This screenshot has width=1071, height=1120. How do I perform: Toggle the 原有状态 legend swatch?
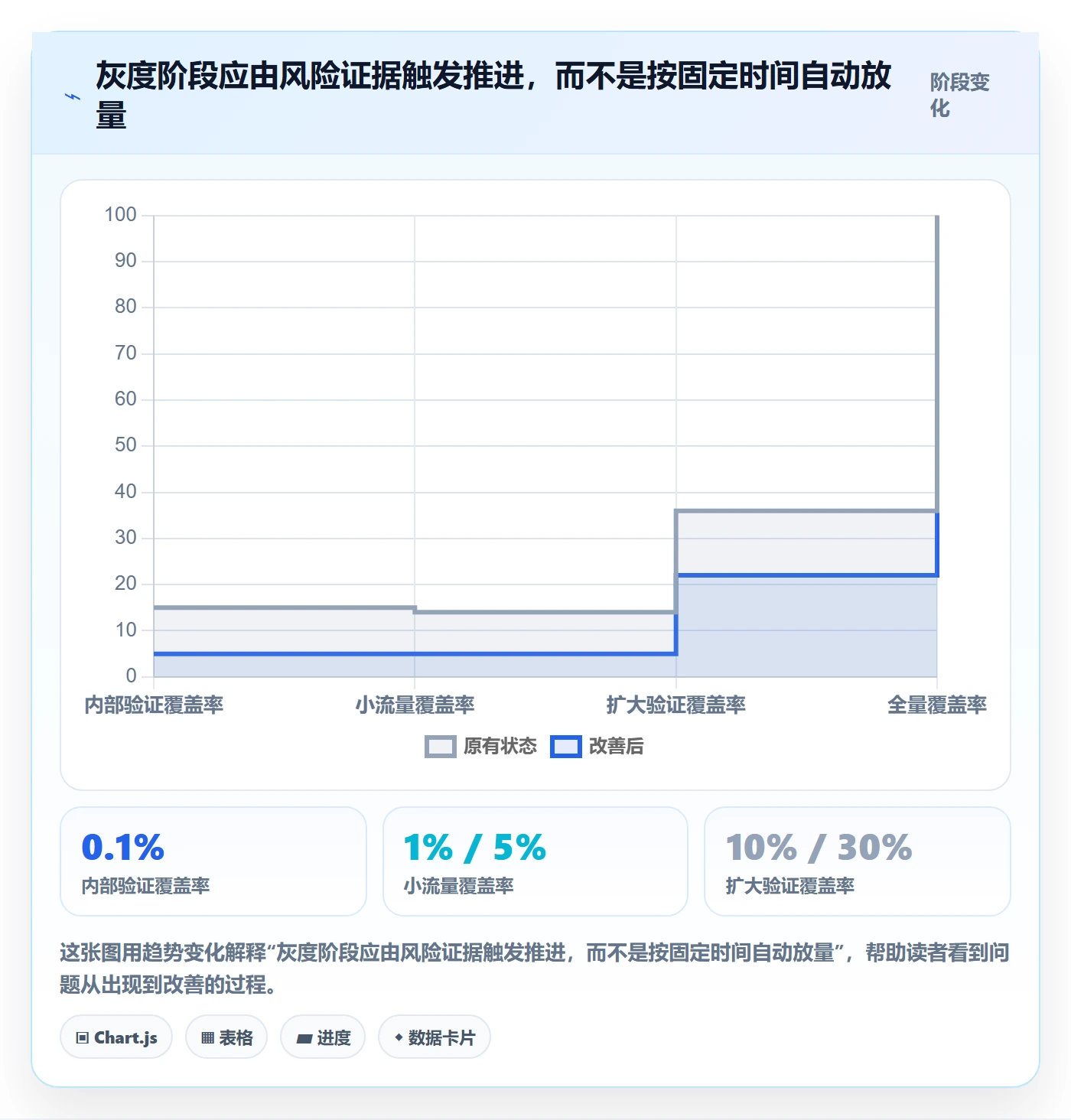pyautogui.click(x=440, y=747)
